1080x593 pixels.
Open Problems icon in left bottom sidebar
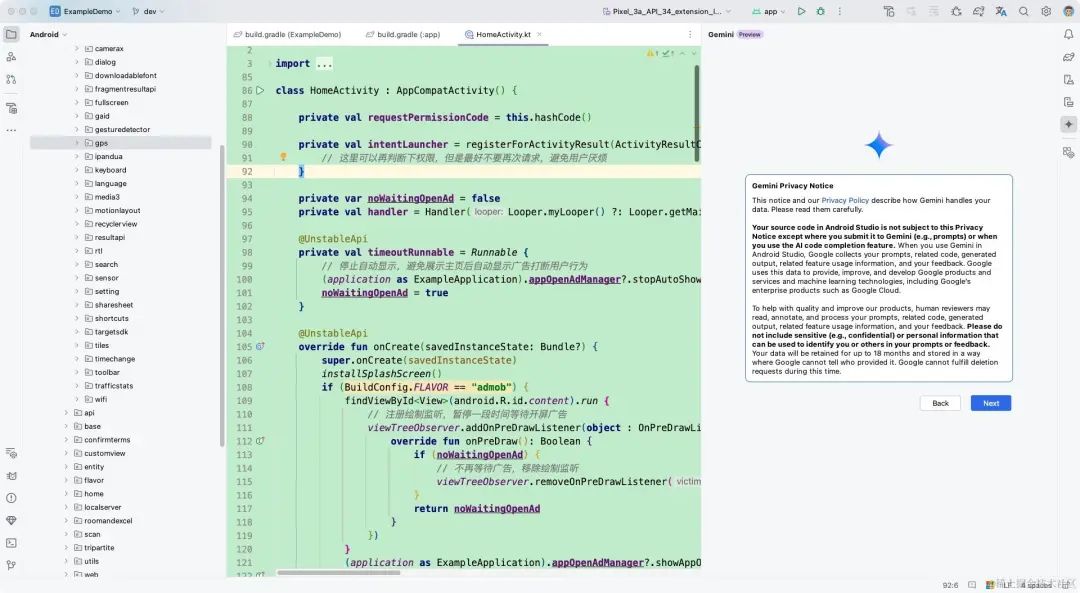coord(11,498)
